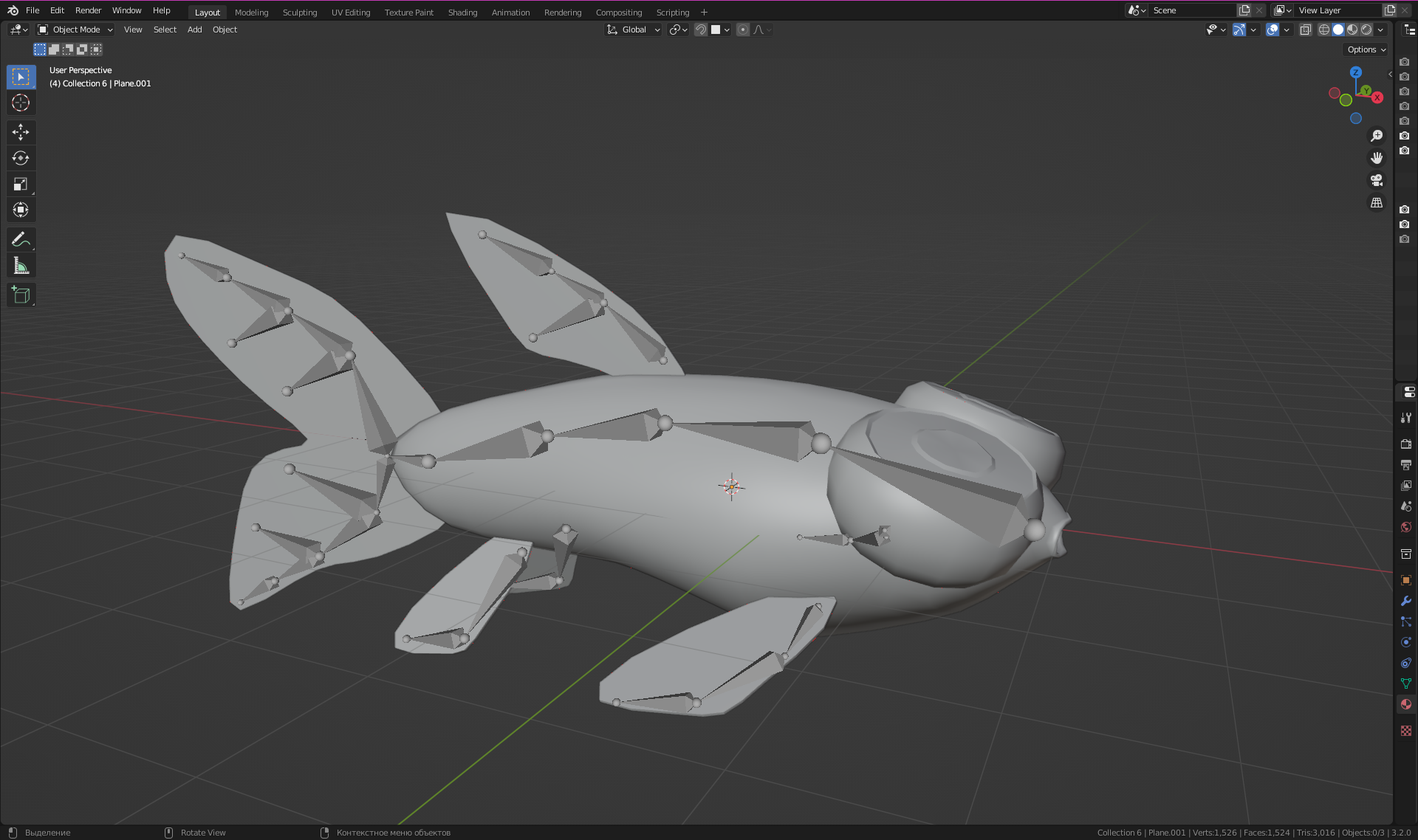Select the Cursor tool
Image resolution: width=1418 pixels, height=840 pixels.
21,103
